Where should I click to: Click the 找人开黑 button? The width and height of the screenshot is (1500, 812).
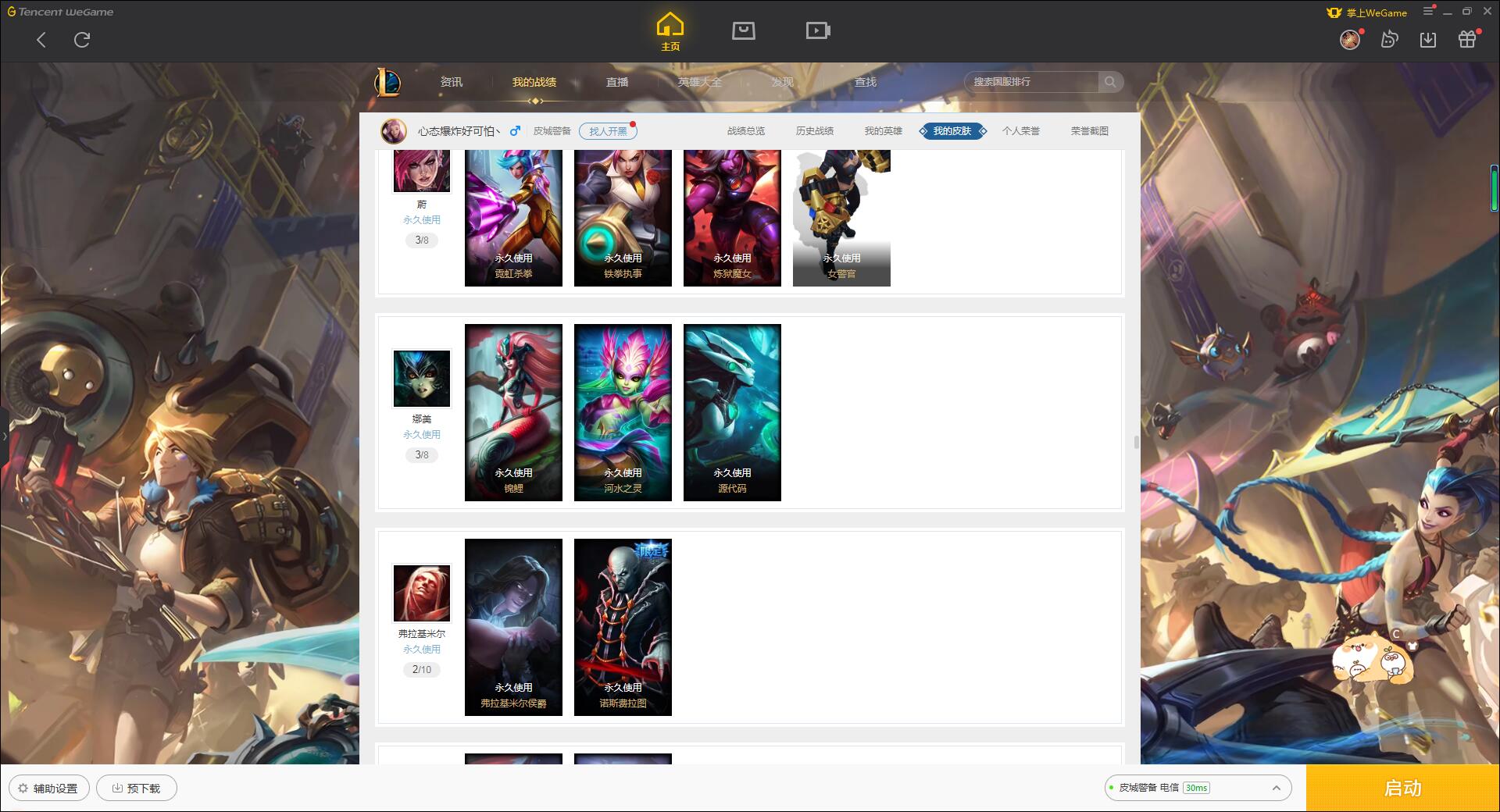[x=608, y=131]
